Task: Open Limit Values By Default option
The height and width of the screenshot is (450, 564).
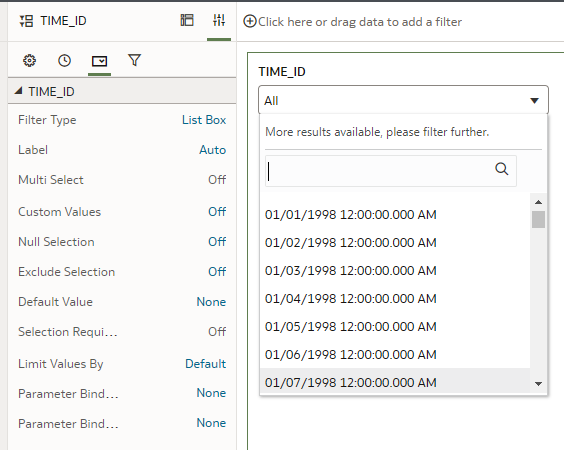Action: point(205,364)
